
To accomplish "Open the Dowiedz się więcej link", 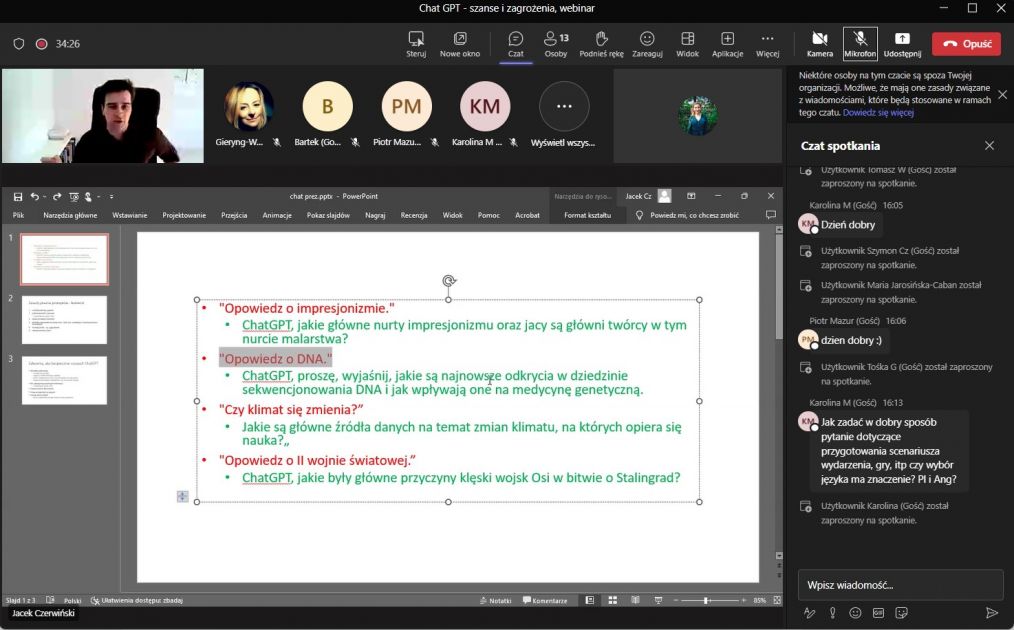I will click(878, 113).
